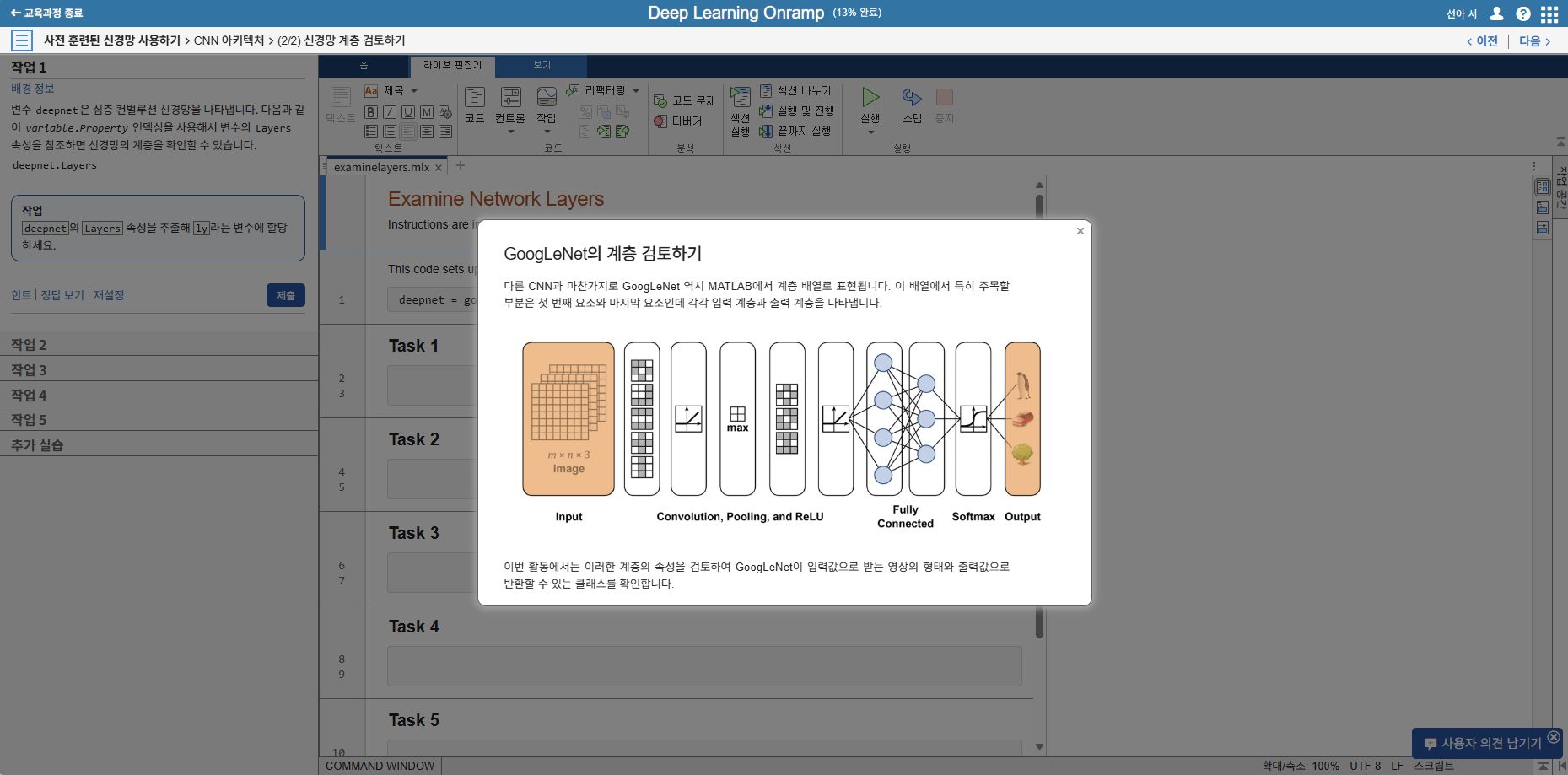Image resolution: width=1568 pixels, height=775 pixels.
Task: Toggle Monospace text formatting
Action: click(x=427, y=112)
